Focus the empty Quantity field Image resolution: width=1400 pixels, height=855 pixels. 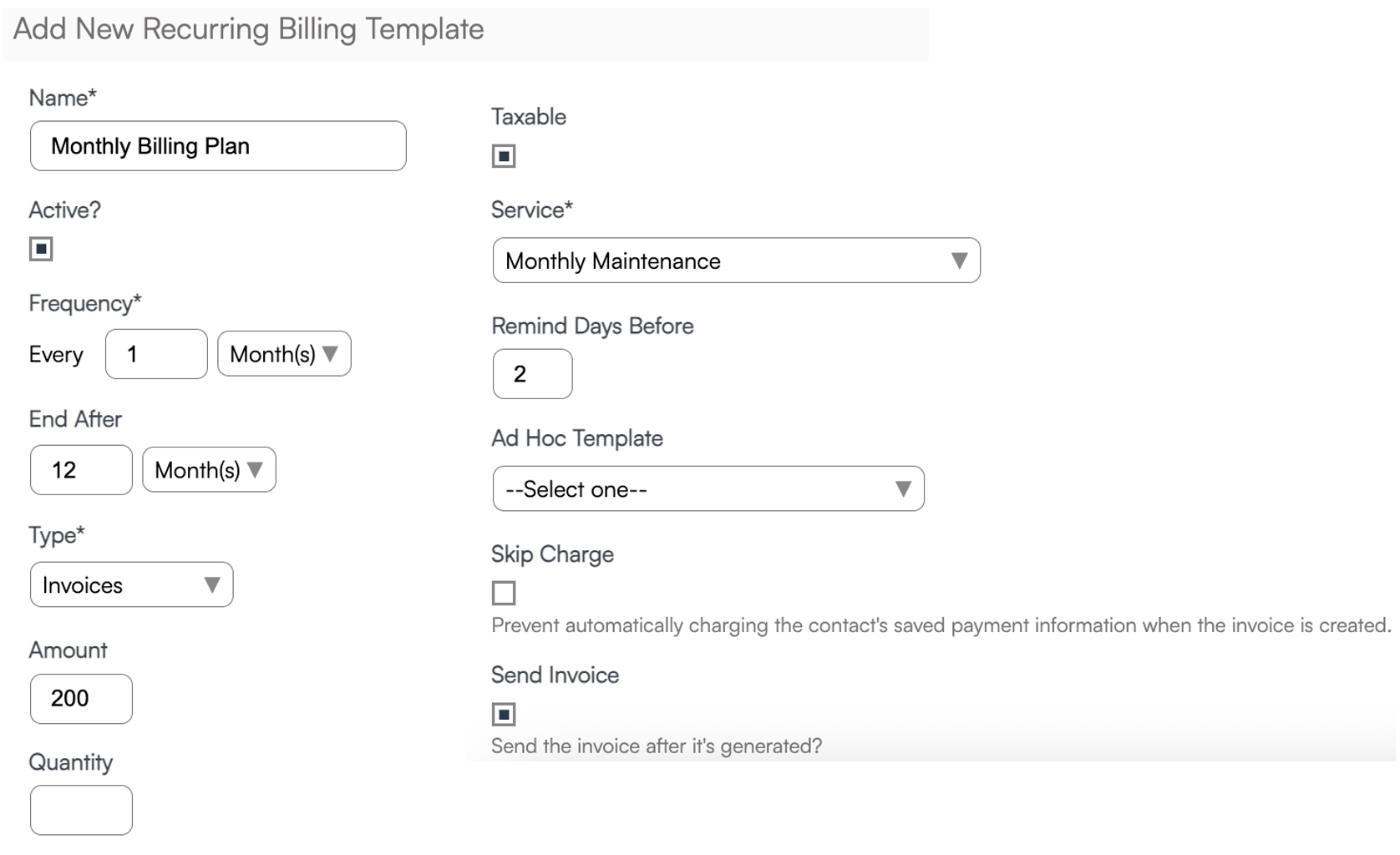[x=81, y=810]
